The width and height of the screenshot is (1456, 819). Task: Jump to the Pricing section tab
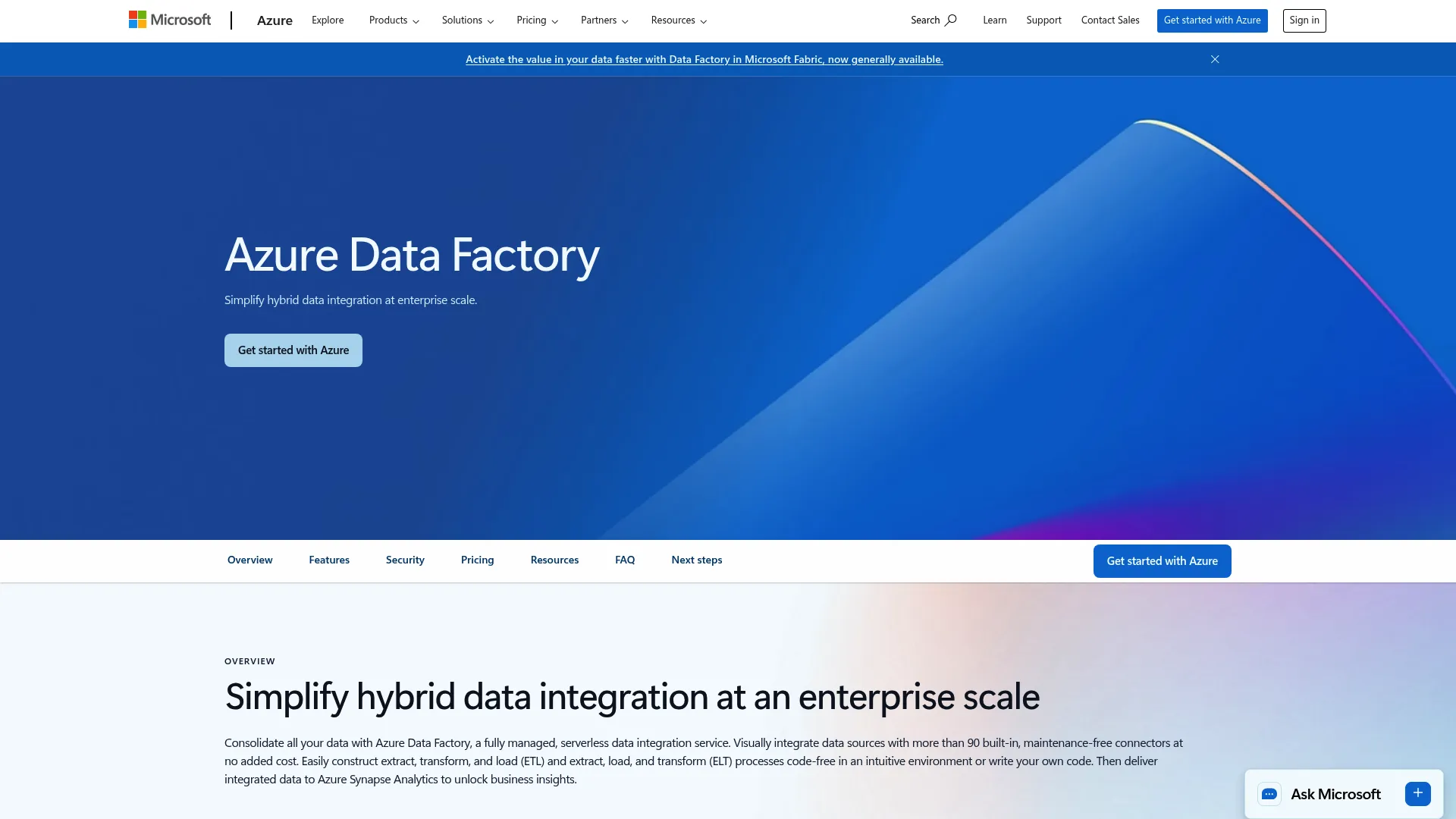(478, 560)
